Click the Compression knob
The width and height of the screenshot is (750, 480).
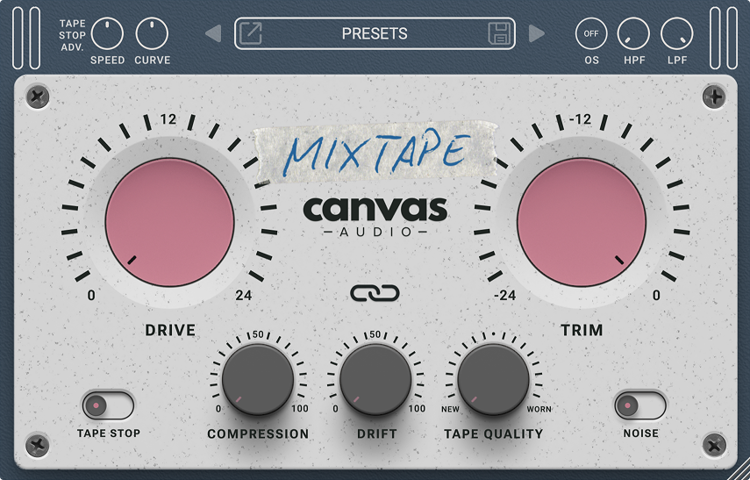tap(258, 380)
